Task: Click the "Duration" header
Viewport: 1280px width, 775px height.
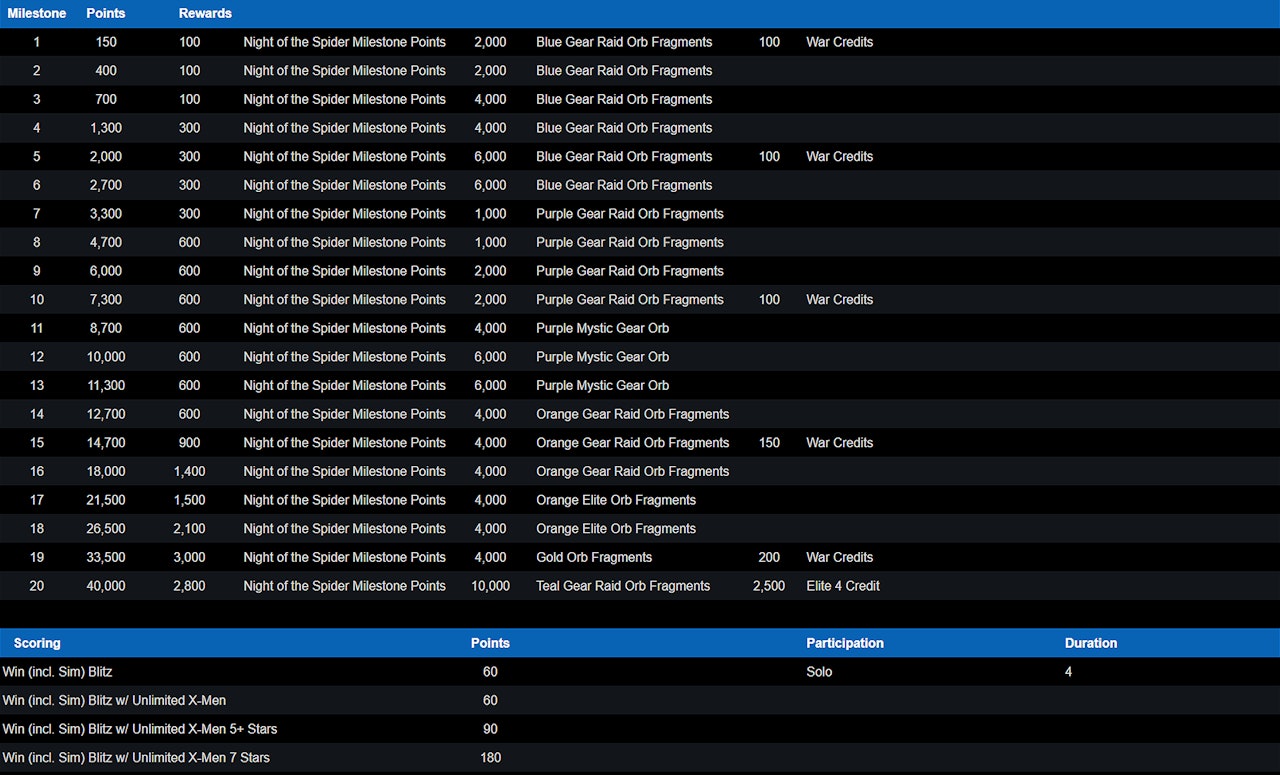Action: (1091, 643)
